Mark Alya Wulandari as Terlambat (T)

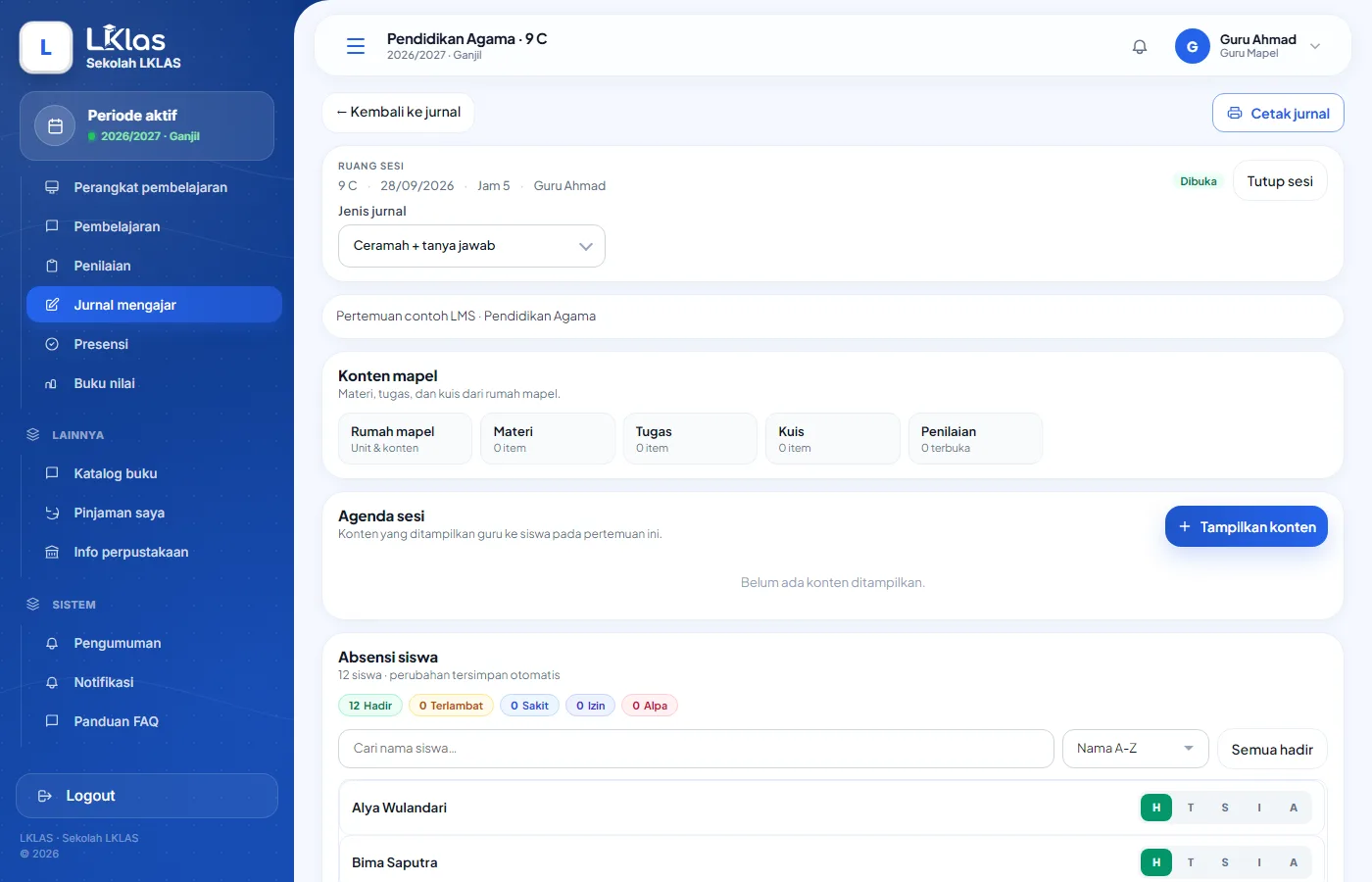tap(1191, 808)
